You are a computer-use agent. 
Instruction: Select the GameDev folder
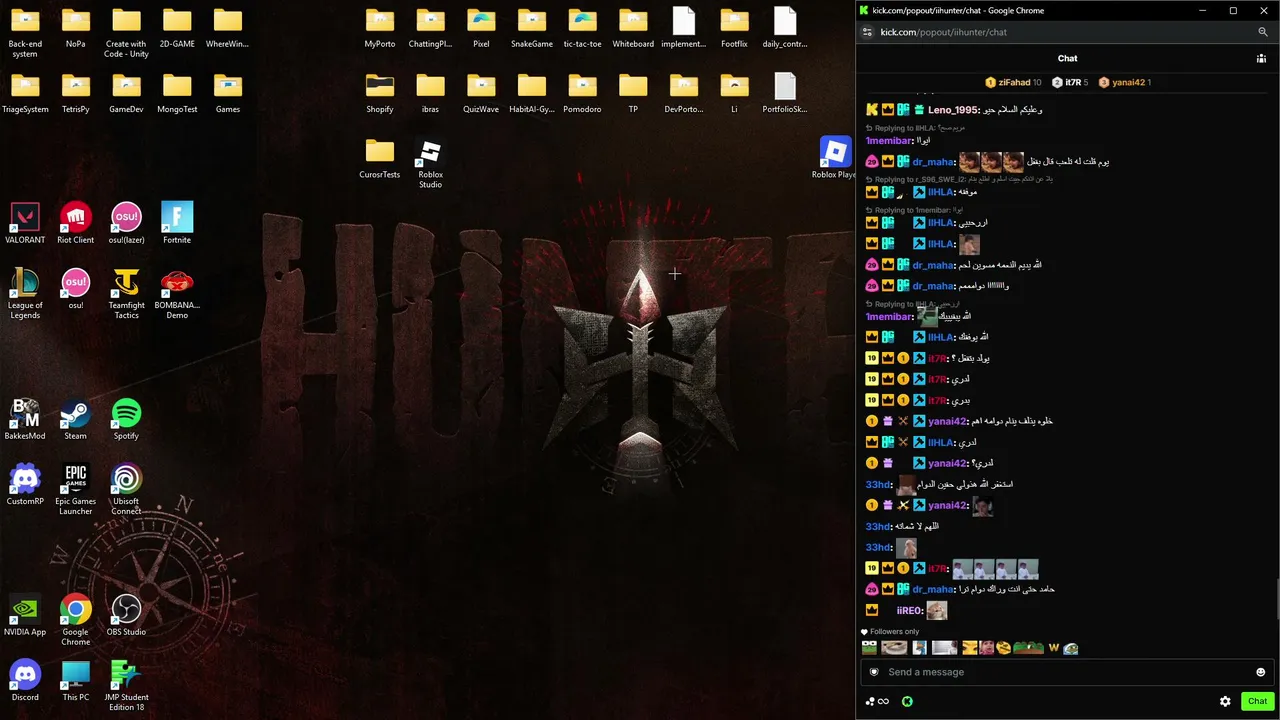(126, 93)
